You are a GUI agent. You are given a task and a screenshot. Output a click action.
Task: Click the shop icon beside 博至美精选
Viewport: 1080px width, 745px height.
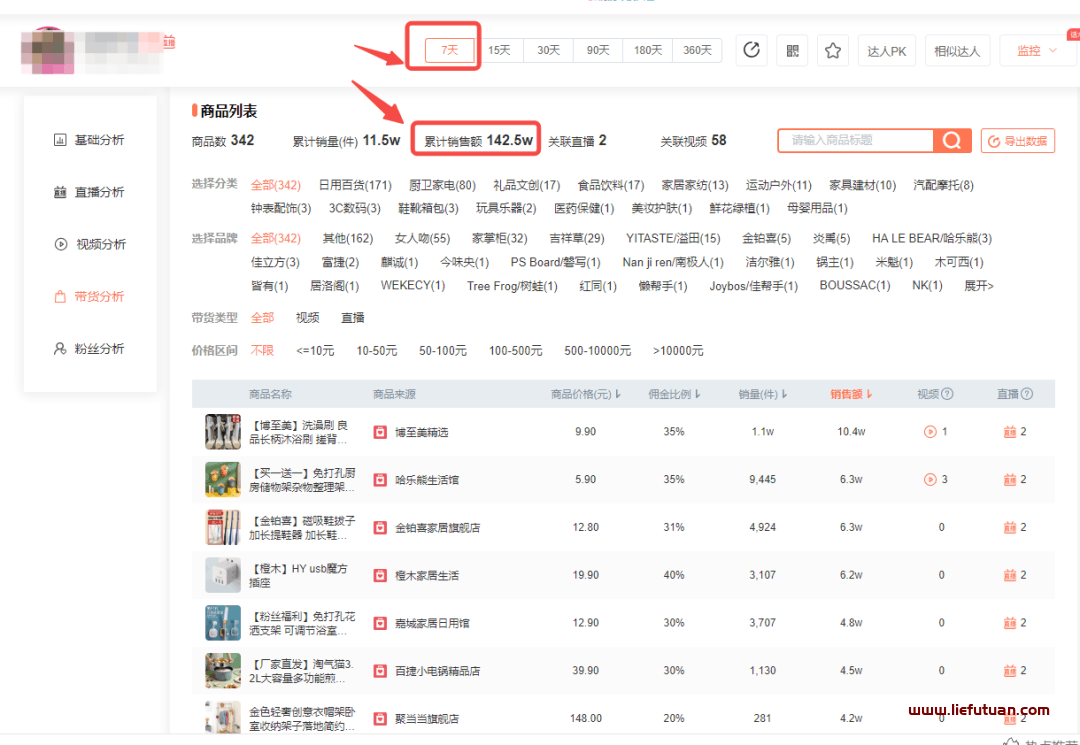(x=380, y=432)
